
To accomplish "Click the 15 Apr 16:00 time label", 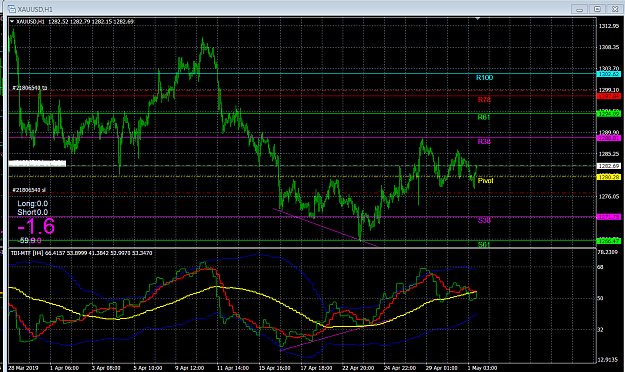I will coord(275,368).
